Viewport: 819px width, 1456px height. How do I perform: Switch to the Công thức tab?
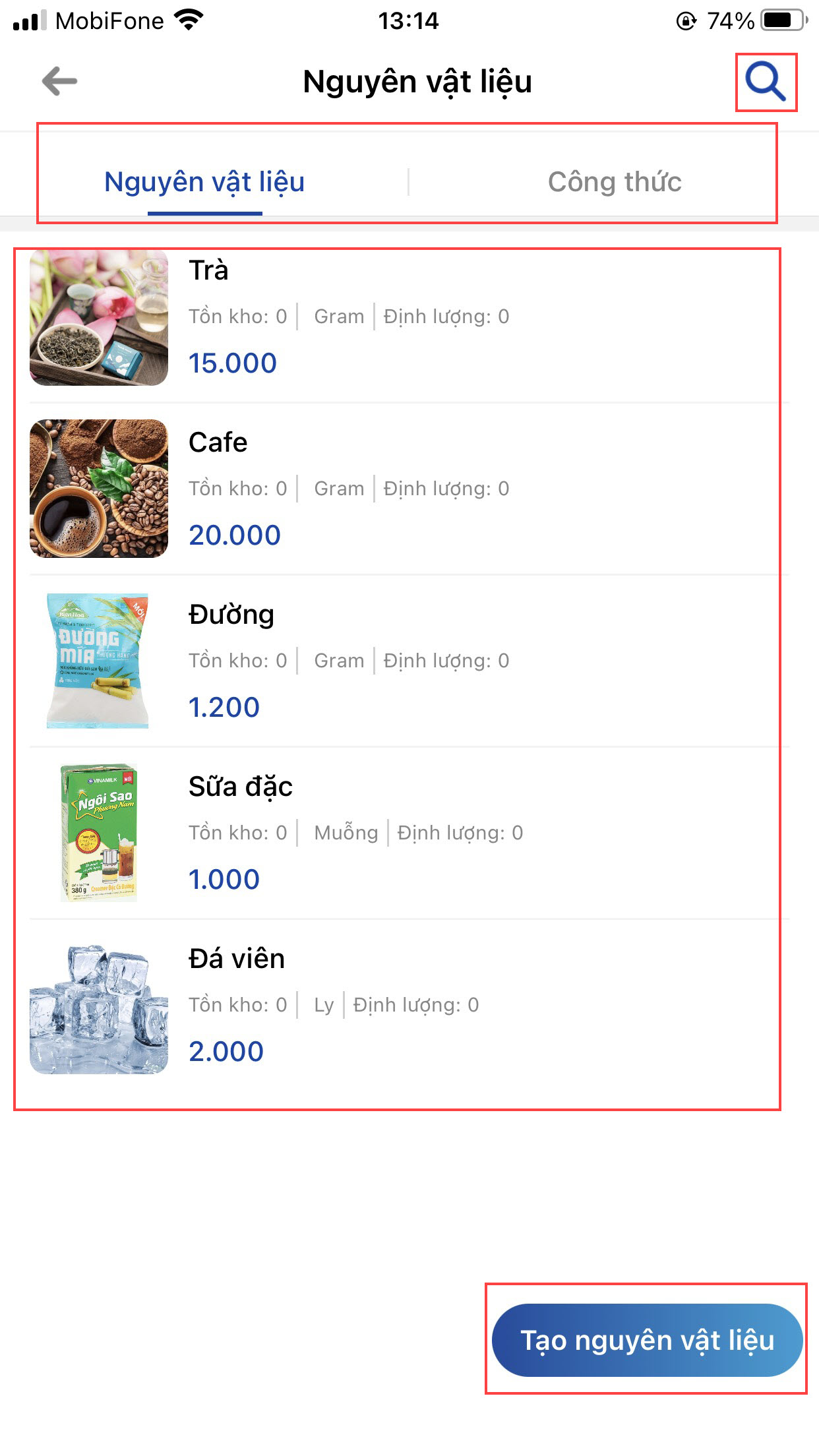pos(614,182)
